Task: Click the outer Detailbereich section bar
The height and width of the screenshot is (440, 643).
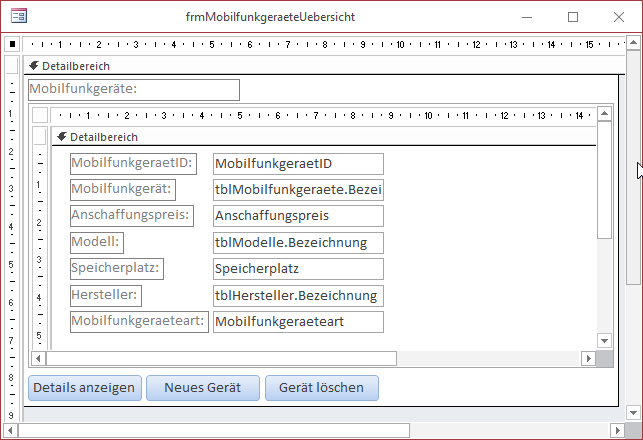Action: tap(324, 66)
